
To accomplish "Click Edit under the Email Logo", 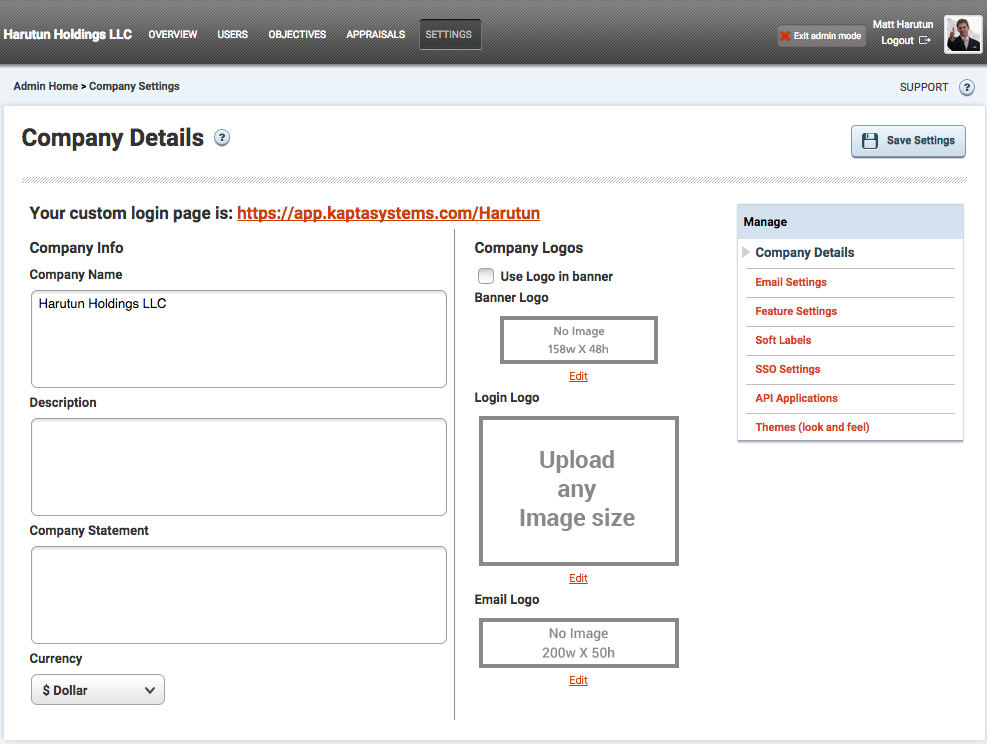I will click(x=578, y=680).
